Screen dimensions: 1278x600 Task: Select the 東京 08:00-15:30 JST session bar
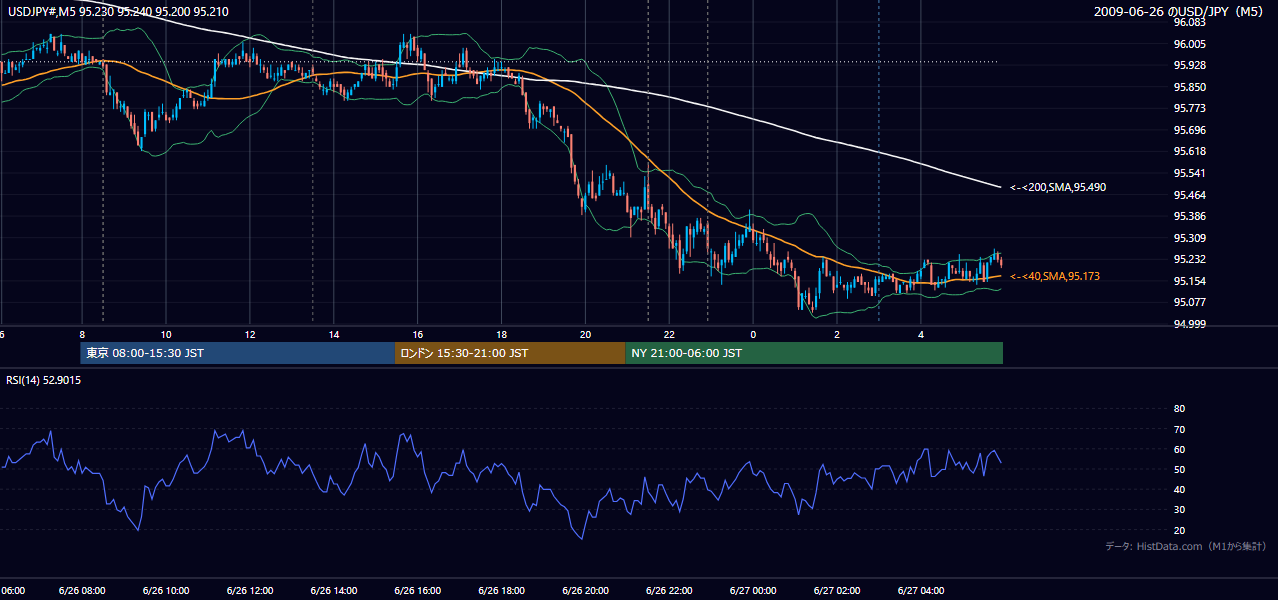click(238, 353)
